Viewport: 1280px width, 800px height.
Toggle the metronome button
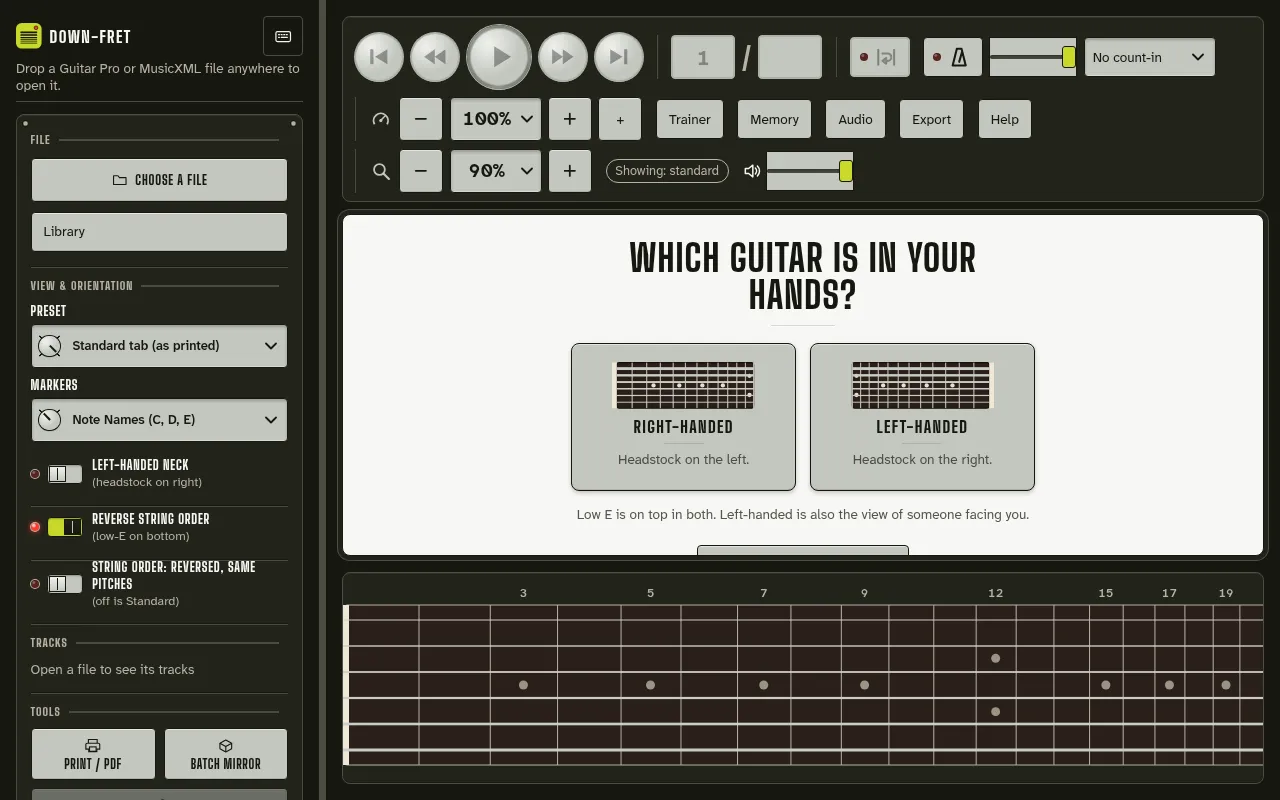coord(952,57)
